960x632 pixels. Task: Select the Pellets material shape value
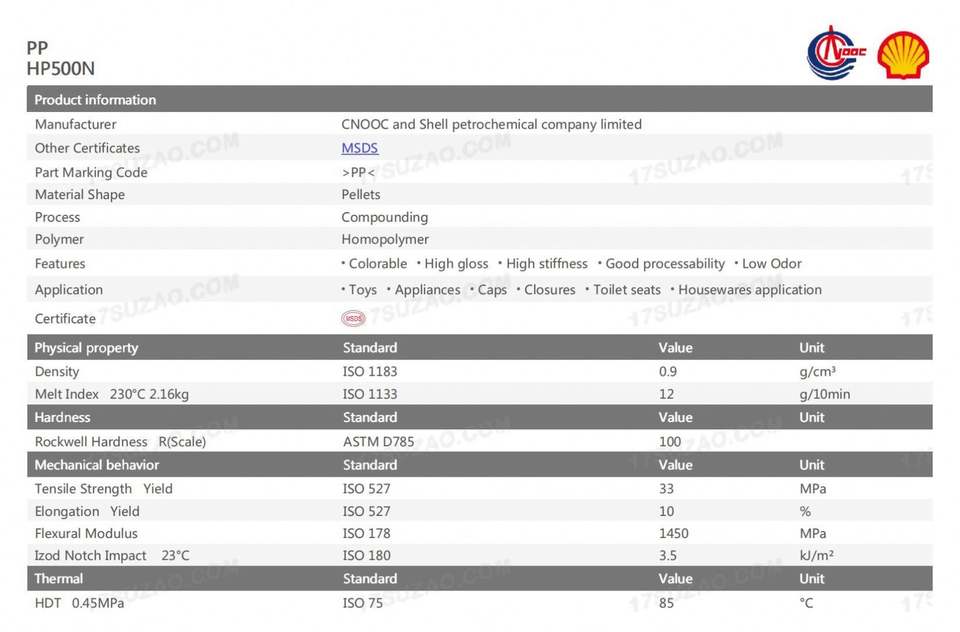pyautogui.click(x=361, y=195)
